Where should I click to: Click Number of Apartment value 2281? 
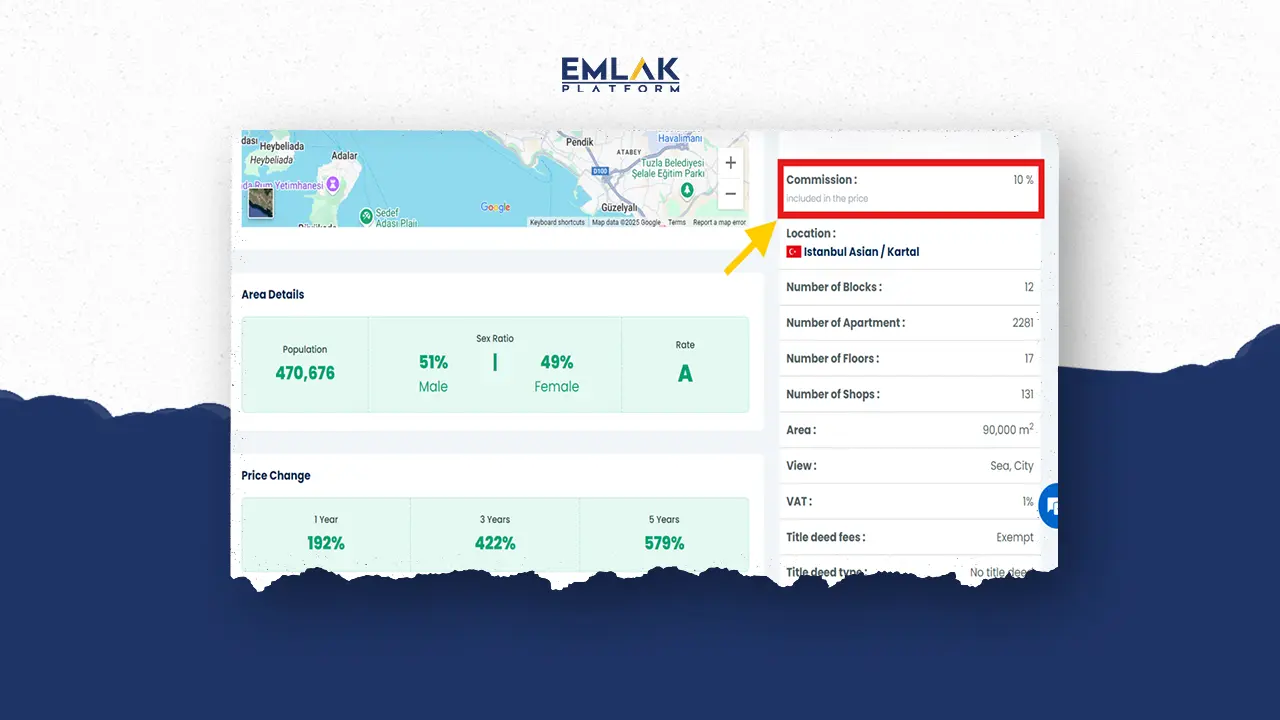pyautogui.click(x=1023, y=323)
